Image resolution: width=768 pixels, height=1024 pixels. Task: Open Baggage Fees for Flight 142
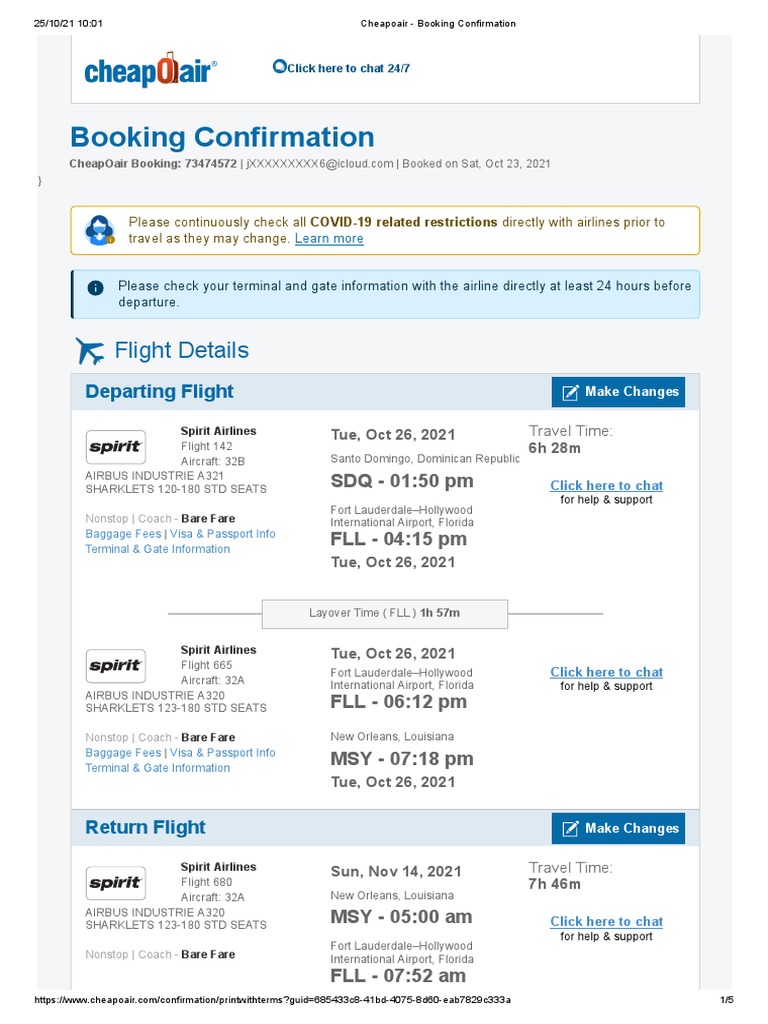(x=123, y=534)
